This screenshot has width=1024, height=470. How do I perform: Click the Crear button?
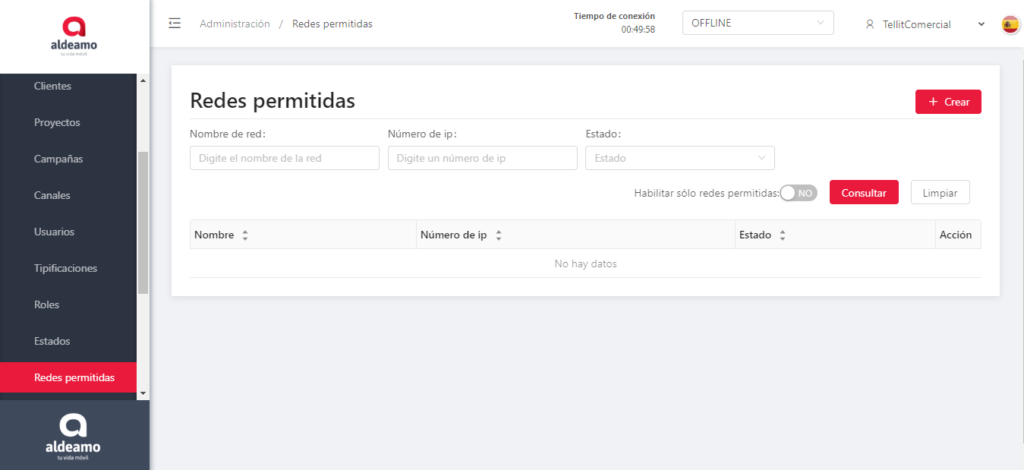point(947,102)
